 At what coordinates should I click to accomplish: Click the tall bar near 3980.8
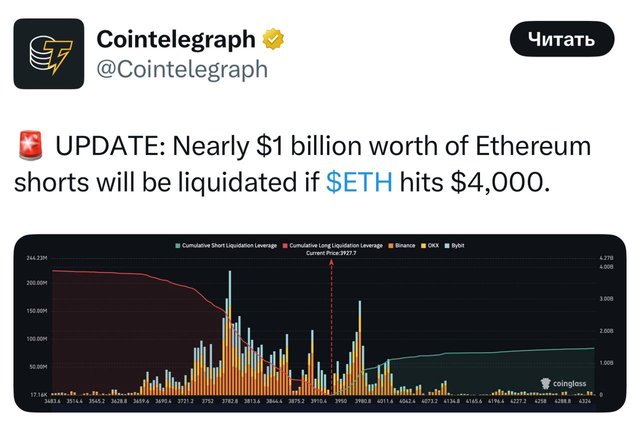click(x=360, y=348)
